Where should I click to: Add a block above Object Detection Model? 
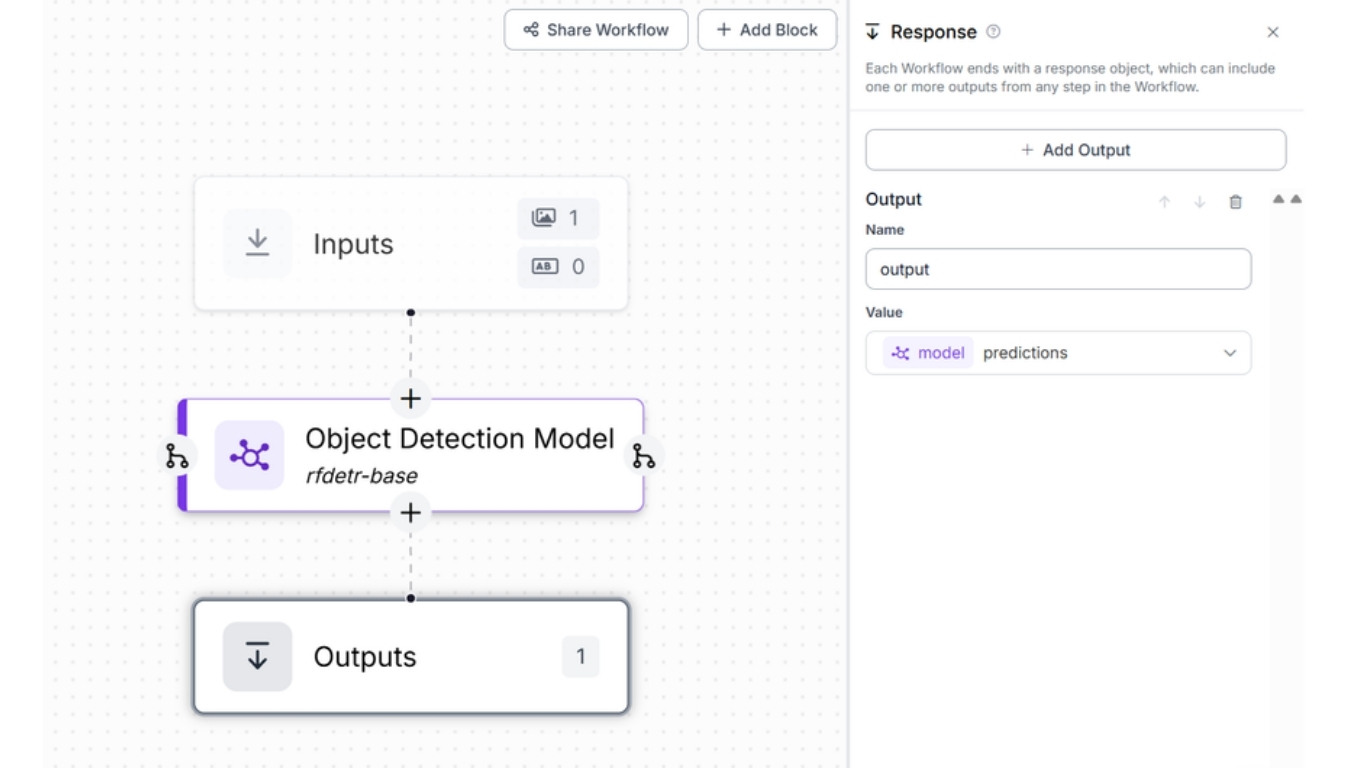[x=410, y=399]
